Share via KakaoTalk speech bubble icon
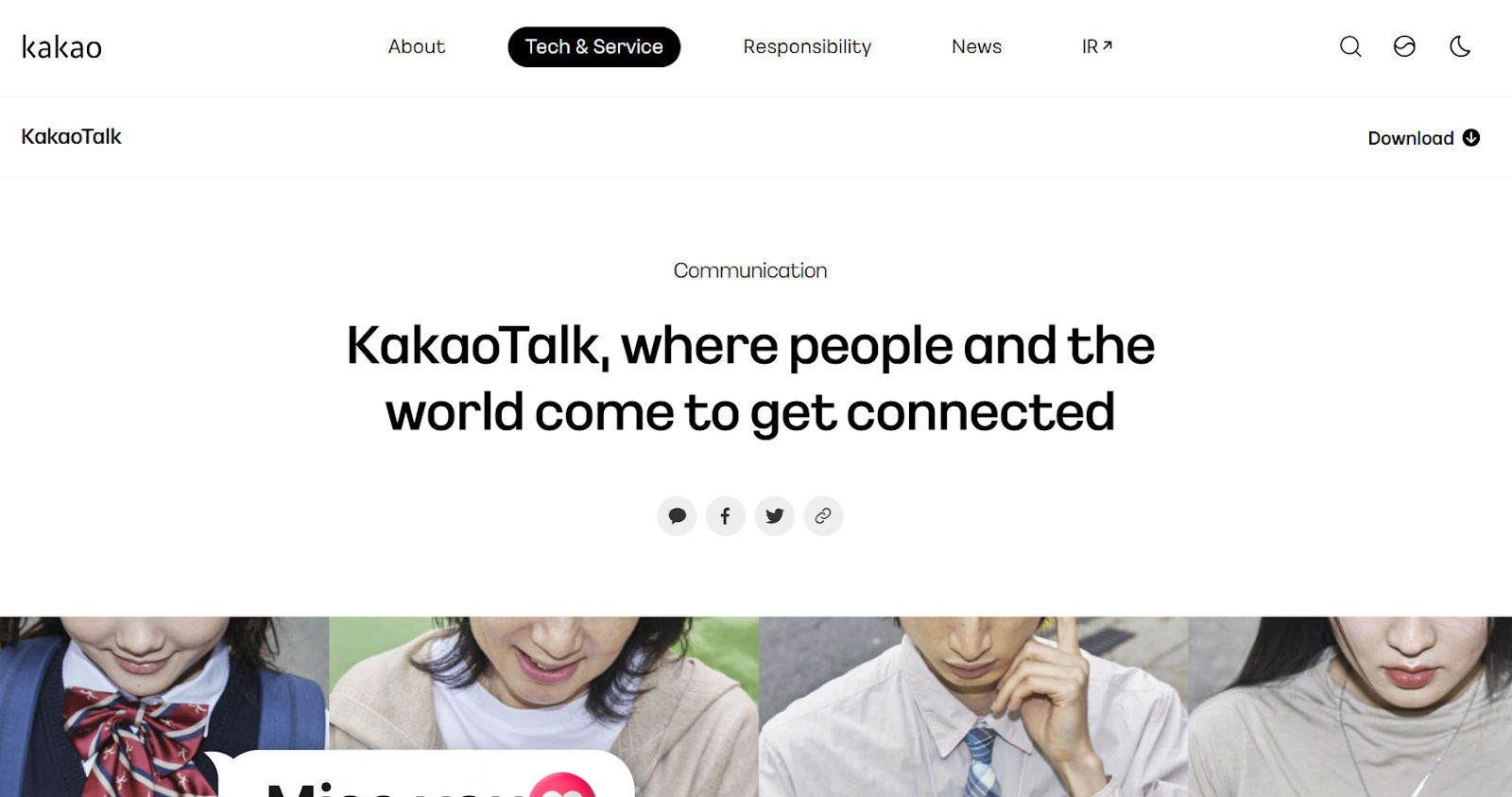The height and width of the screenshot is (797, 1512). point(677,516)
